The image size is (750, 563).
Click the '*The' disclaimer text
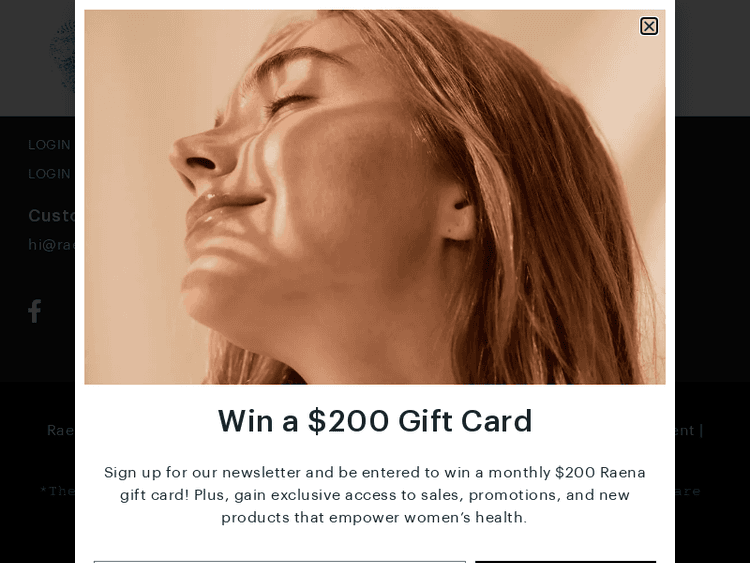pyautogui.click(x=57, y=491)
